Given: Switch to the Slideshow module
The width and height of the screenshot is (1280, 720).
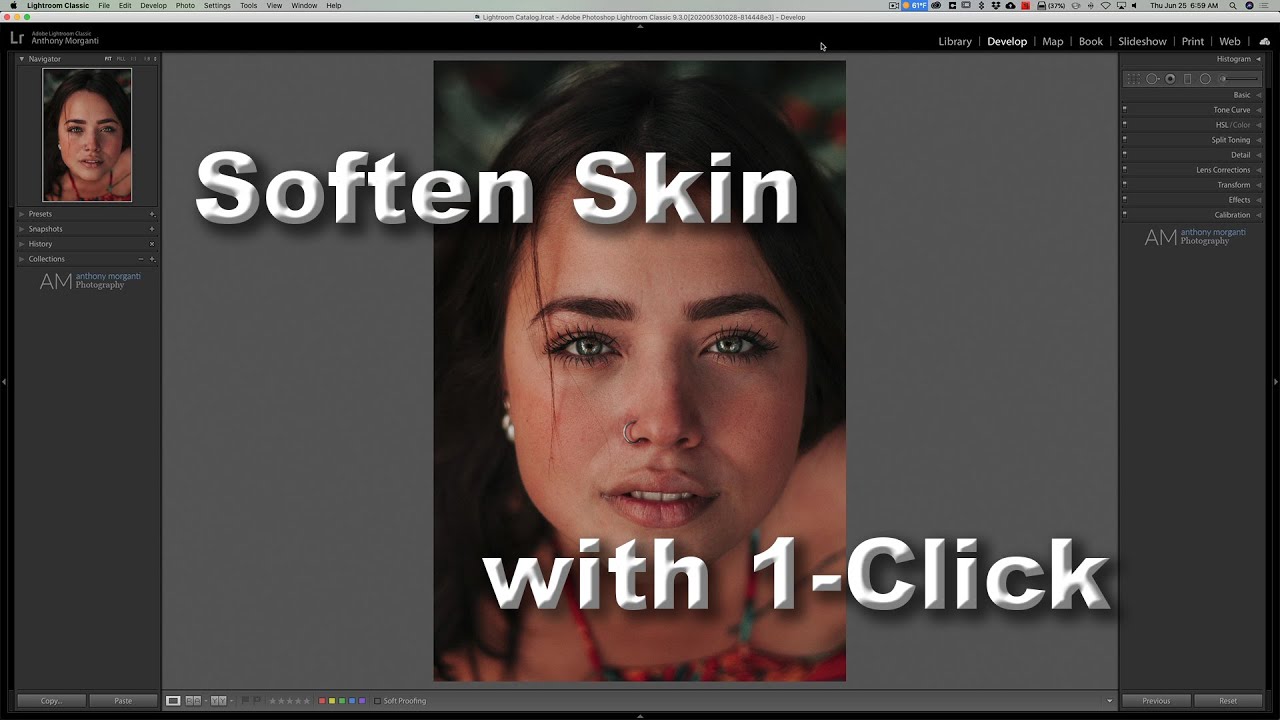Looking at the screenshot, I should click(x=1142, y=41).
